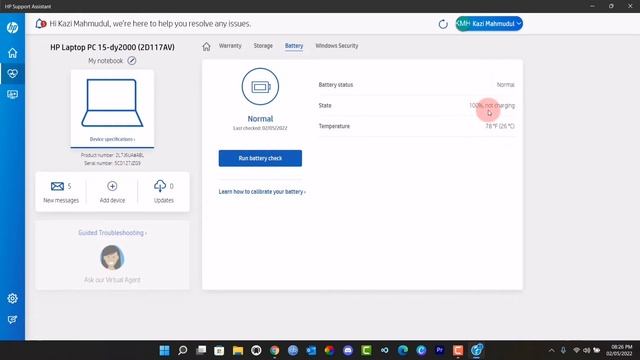This screenshot has height=360, width=640.
Task: Open Settings gear in left sidebar
Action: tap(12, 298)
